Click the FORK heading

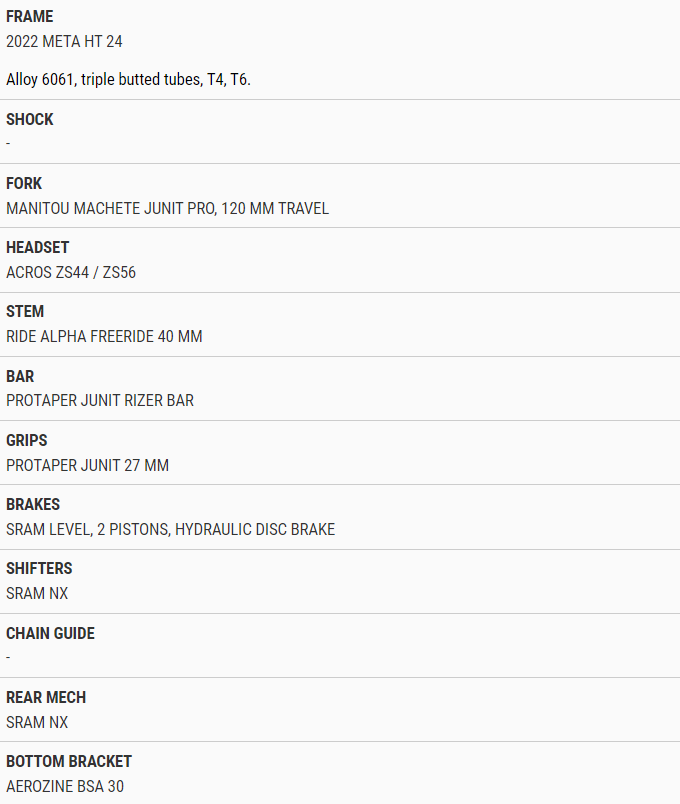[24, 184]
